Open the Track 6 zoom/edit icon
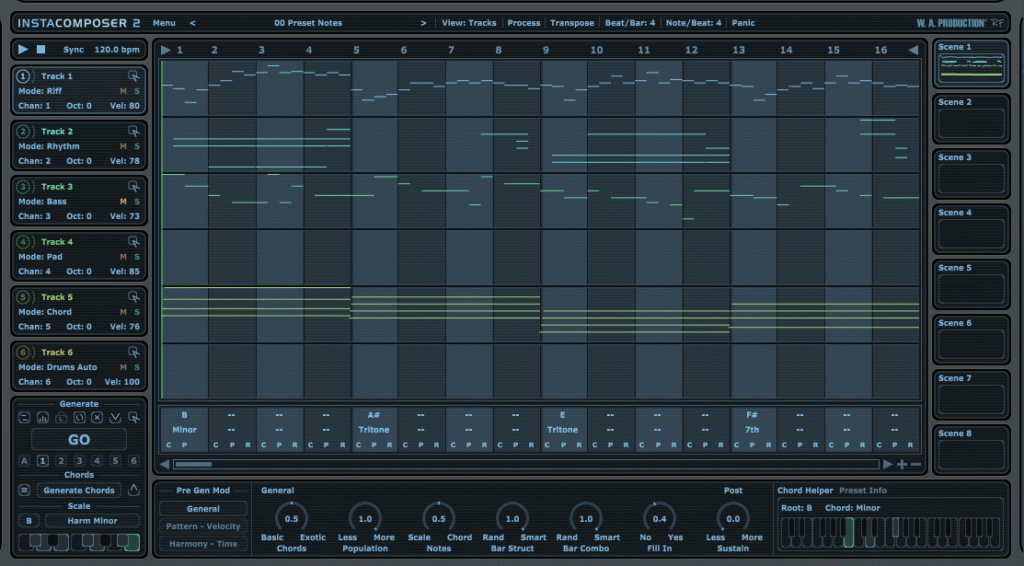This screenshot has height=566, width=1024. pos(134,352)
